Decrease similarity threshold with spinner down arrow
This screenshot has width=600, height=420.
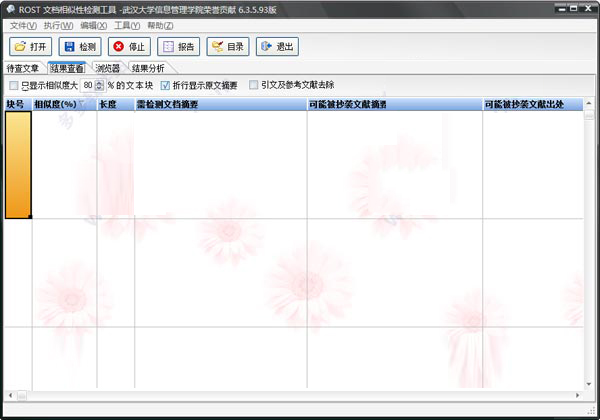click(x=99, y=88)
